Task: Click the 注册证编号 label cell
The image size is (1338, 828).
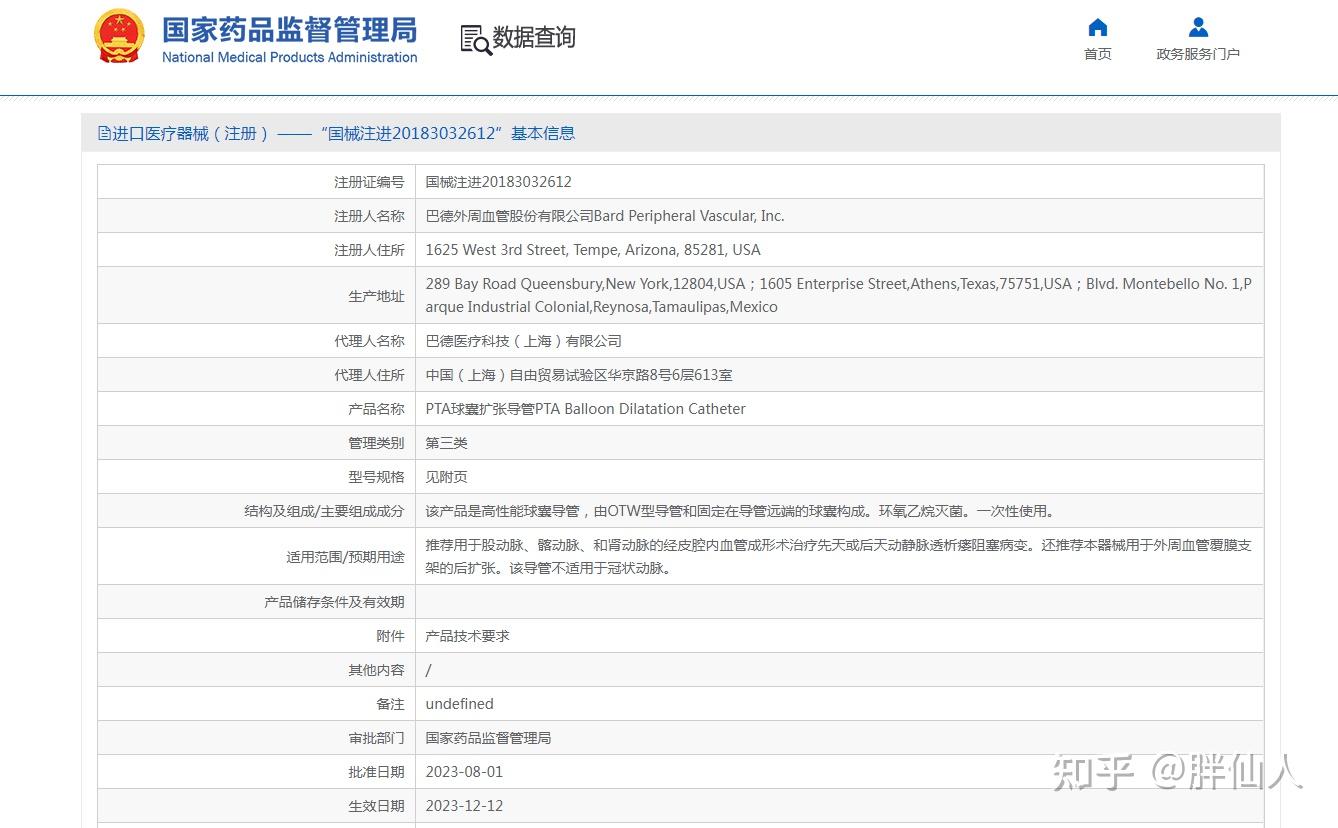Action: 257,182
